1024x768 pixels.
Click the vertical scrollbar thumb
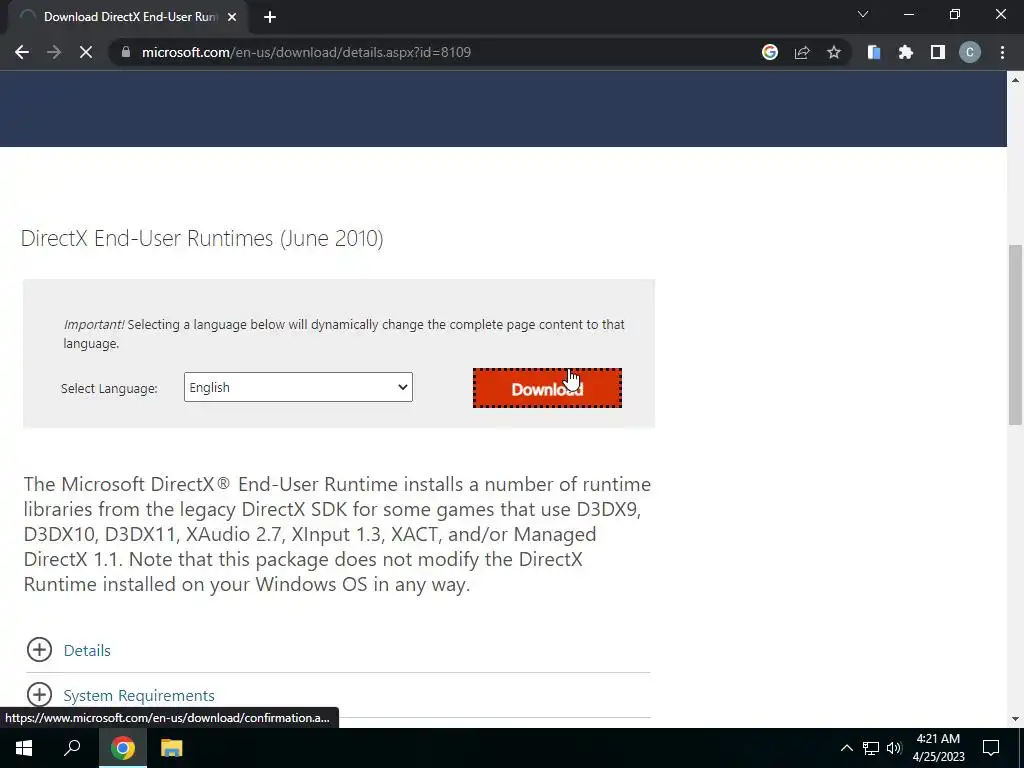tap(1015, 334)
